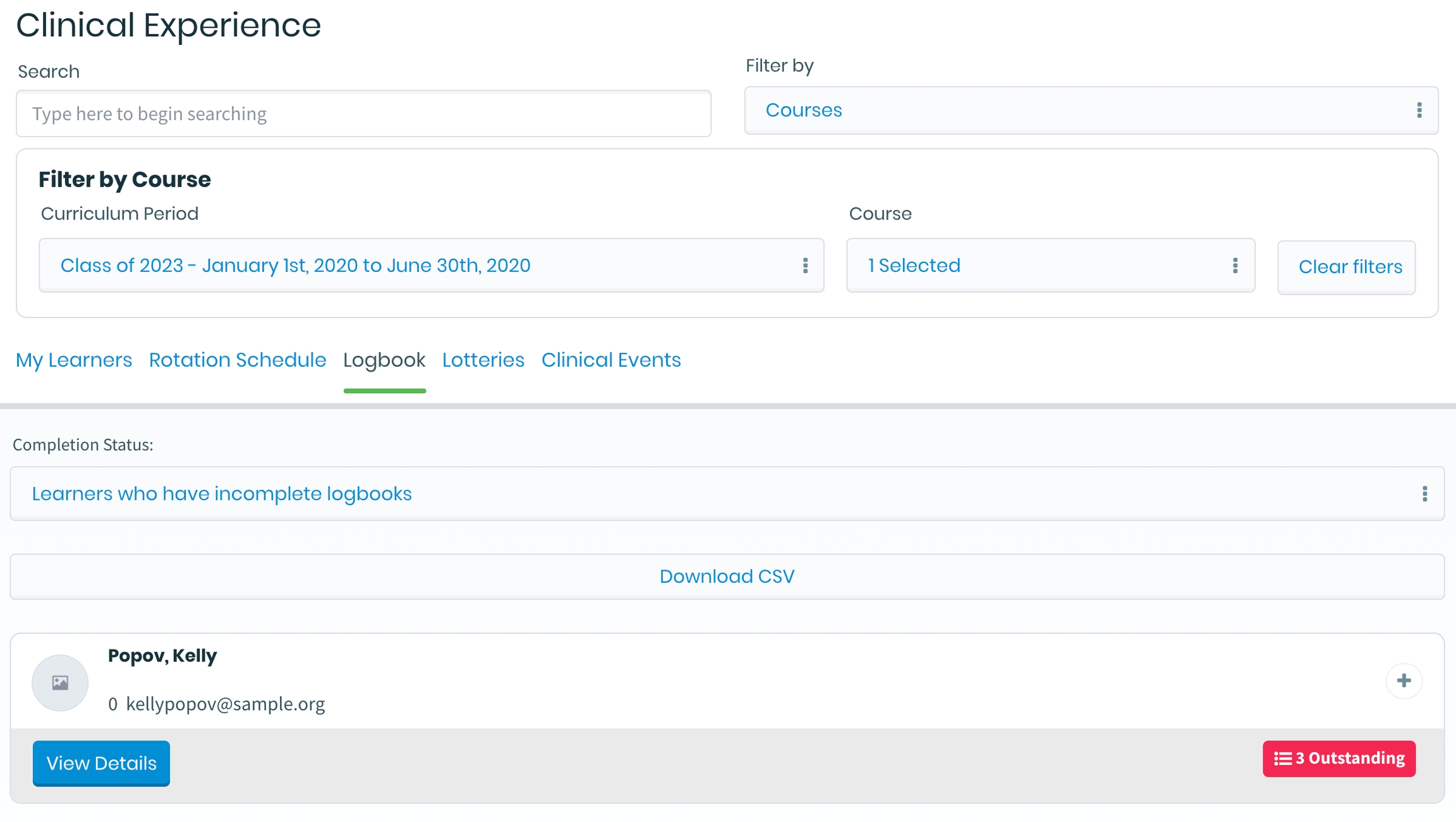
Task: Click the Courses filter kebab icon
Action: (1419, 111)
